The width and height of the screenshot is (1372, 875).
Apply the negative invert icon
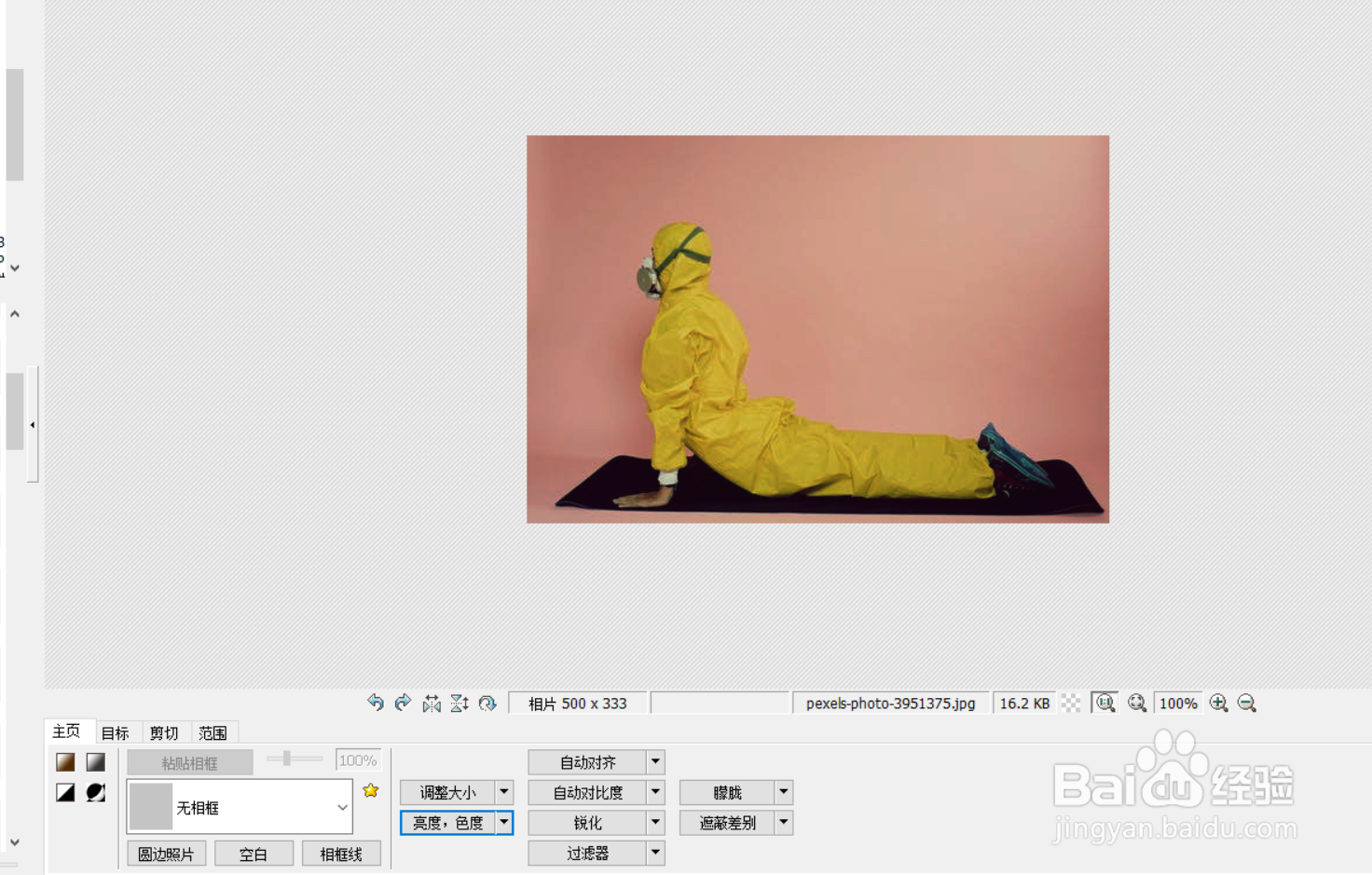tap(95, 792)
